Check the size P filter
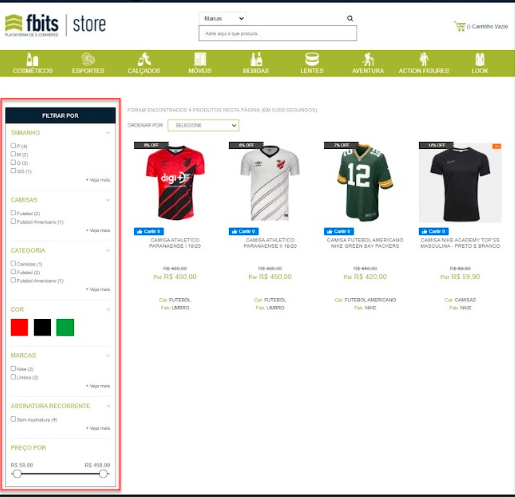The height and width of the screenshot is (497, 515). click(x=13, y=145)
